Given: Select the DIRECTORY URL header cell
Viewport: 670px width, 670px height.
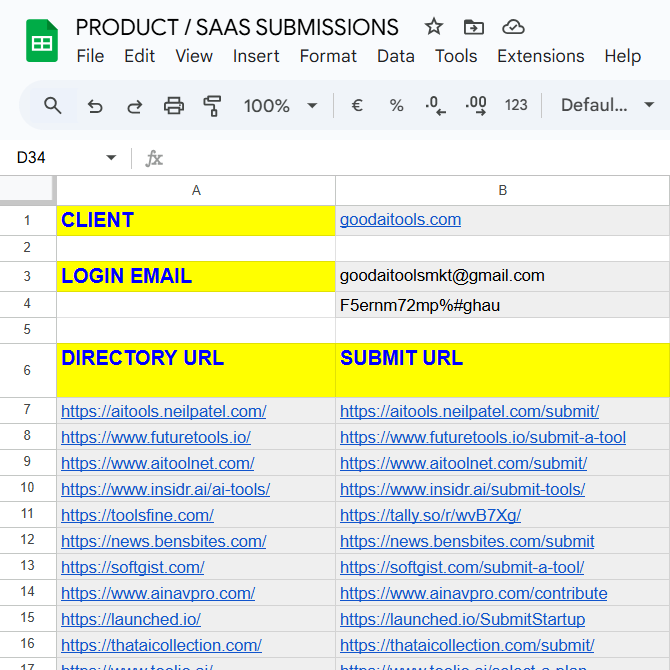Looking at the screenshot, I should 196,370.
